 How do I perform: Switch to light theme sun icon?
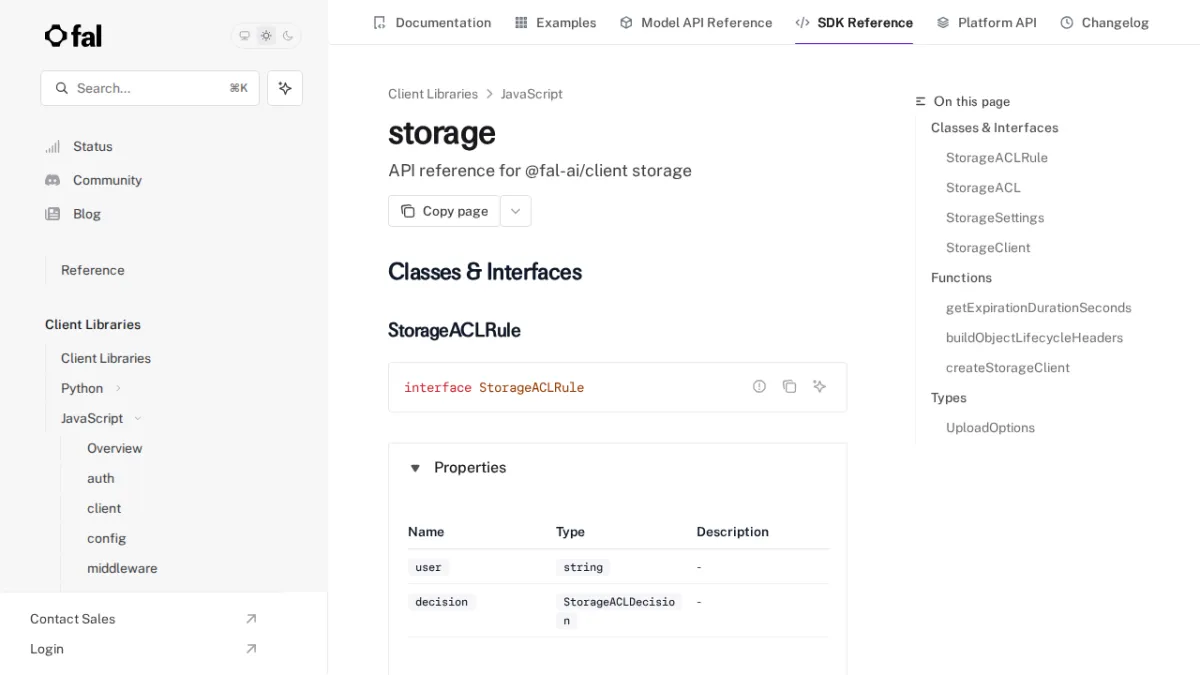pos(266,36)
